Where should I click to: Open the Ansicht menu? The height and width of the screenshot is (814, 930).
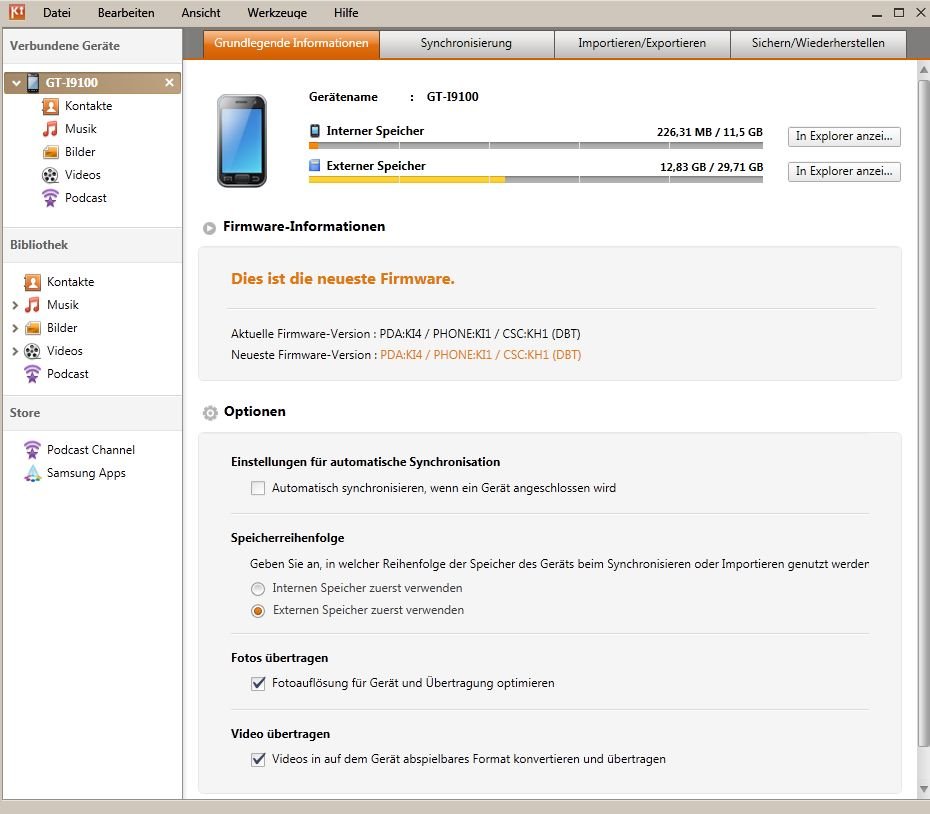click(201, 12)
